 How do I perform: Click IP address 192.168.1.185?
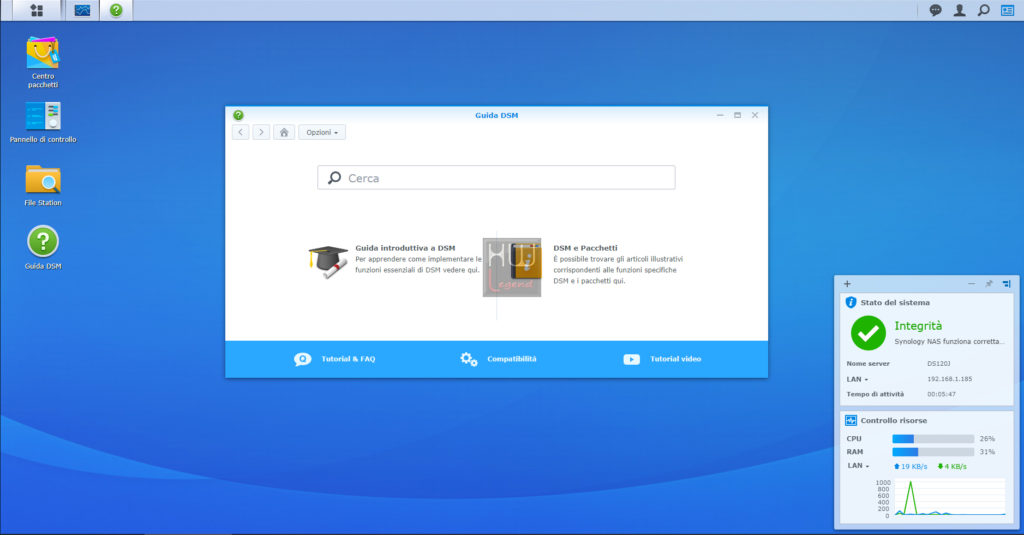pyautogui.click(x=950, y=379)
